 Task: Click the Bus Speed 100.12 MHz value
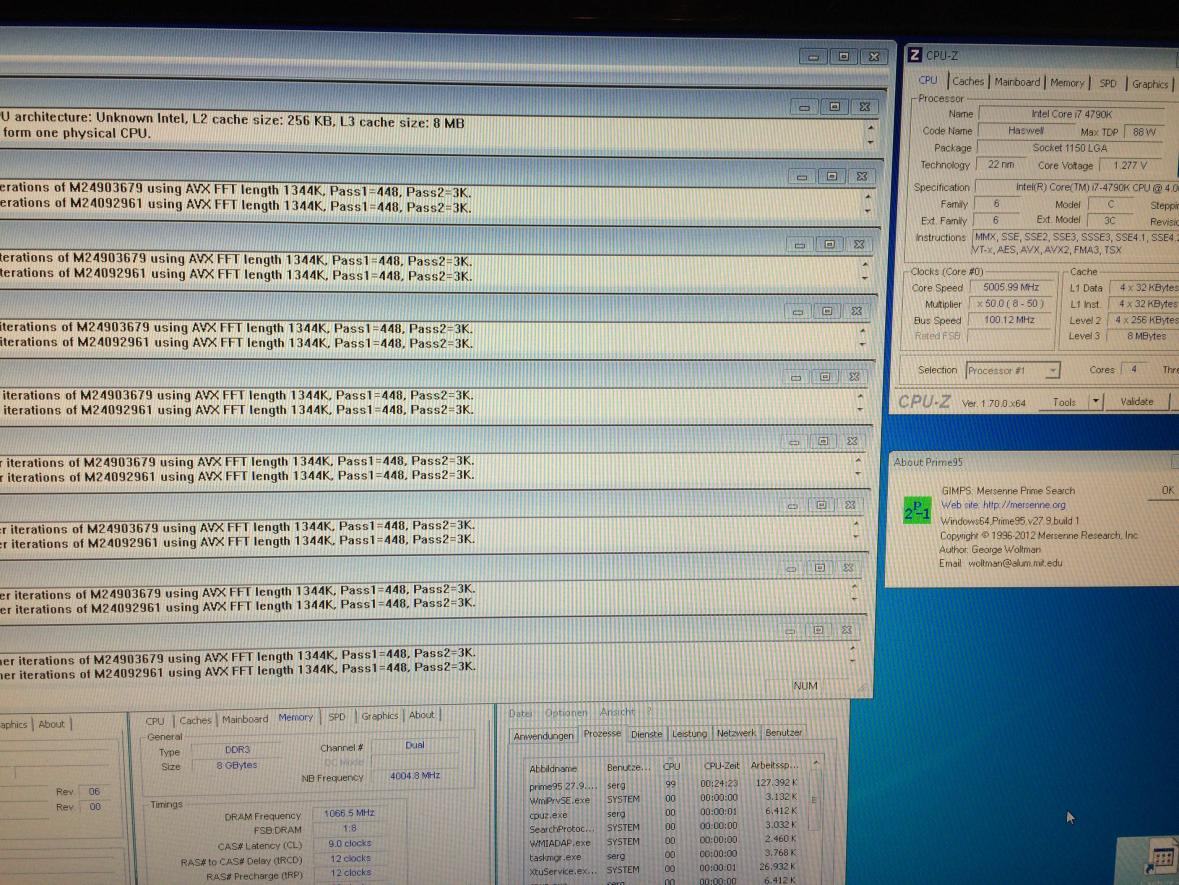[x=1010, y=320]
